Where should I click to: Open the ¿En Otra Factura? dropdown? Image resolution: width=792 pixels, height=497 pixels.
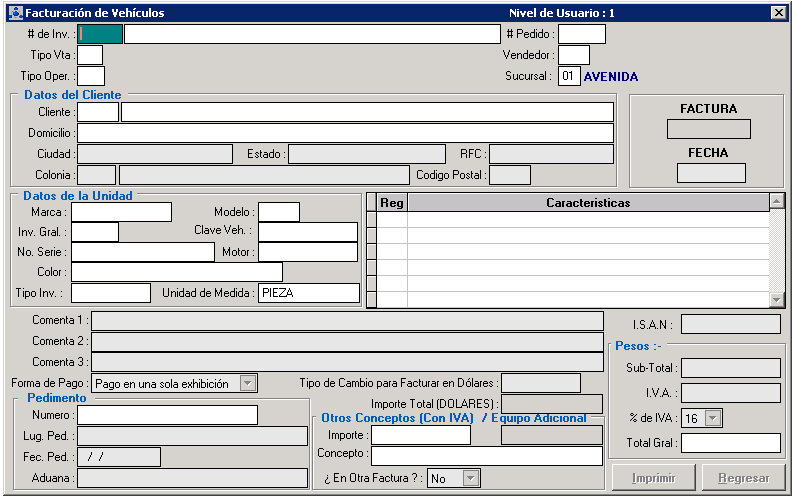(470, 479)
